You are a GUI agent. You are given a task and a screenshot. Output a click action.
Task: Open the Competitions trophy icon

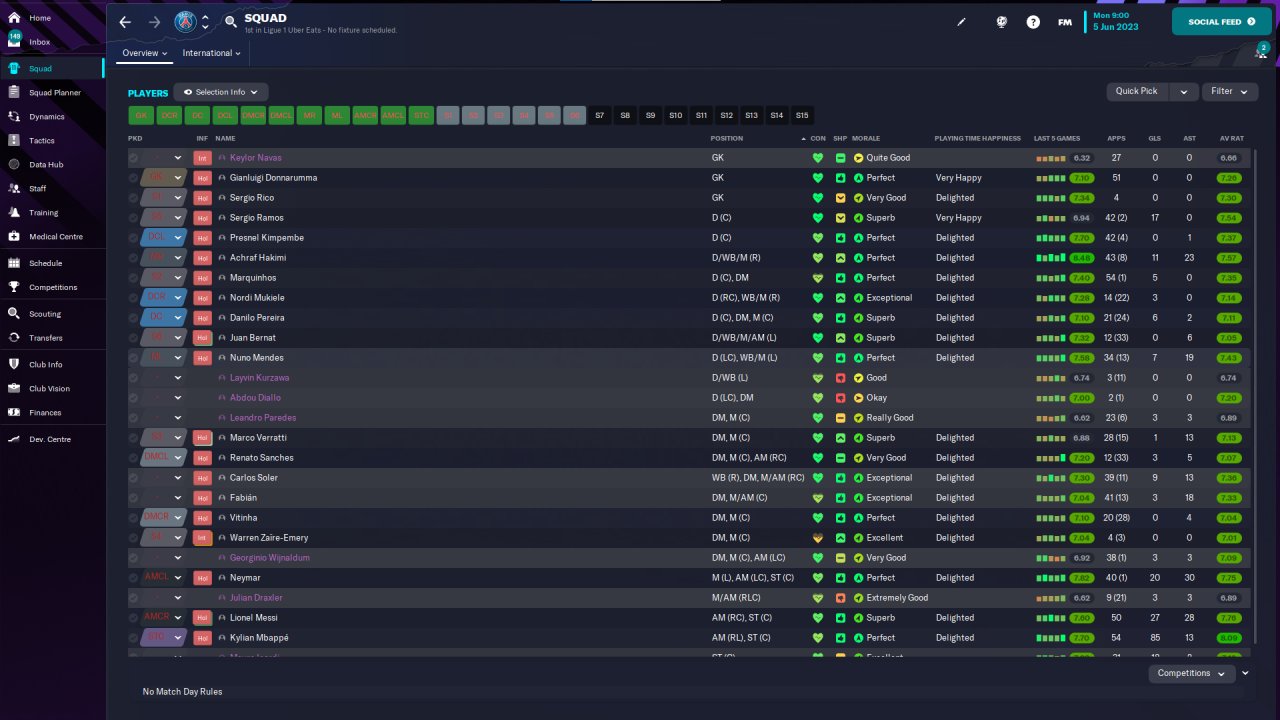tap(14, 287)
